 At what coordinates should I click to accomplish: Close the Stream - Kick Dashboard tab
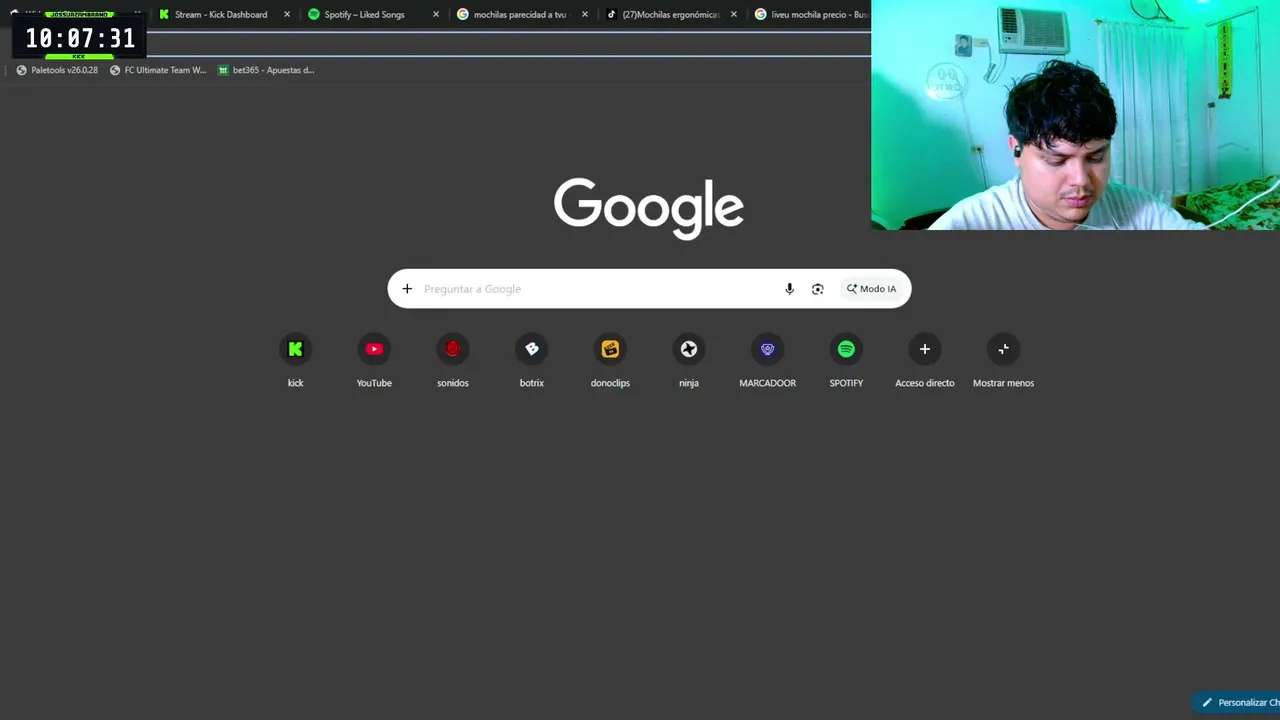click(x=287, y=15)
